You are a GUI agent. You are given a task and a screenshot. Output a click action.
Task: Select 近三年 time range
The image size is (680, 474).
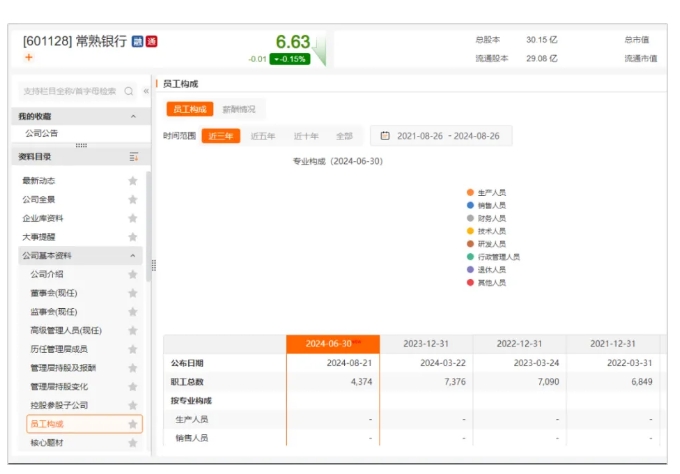coord(221,136)
